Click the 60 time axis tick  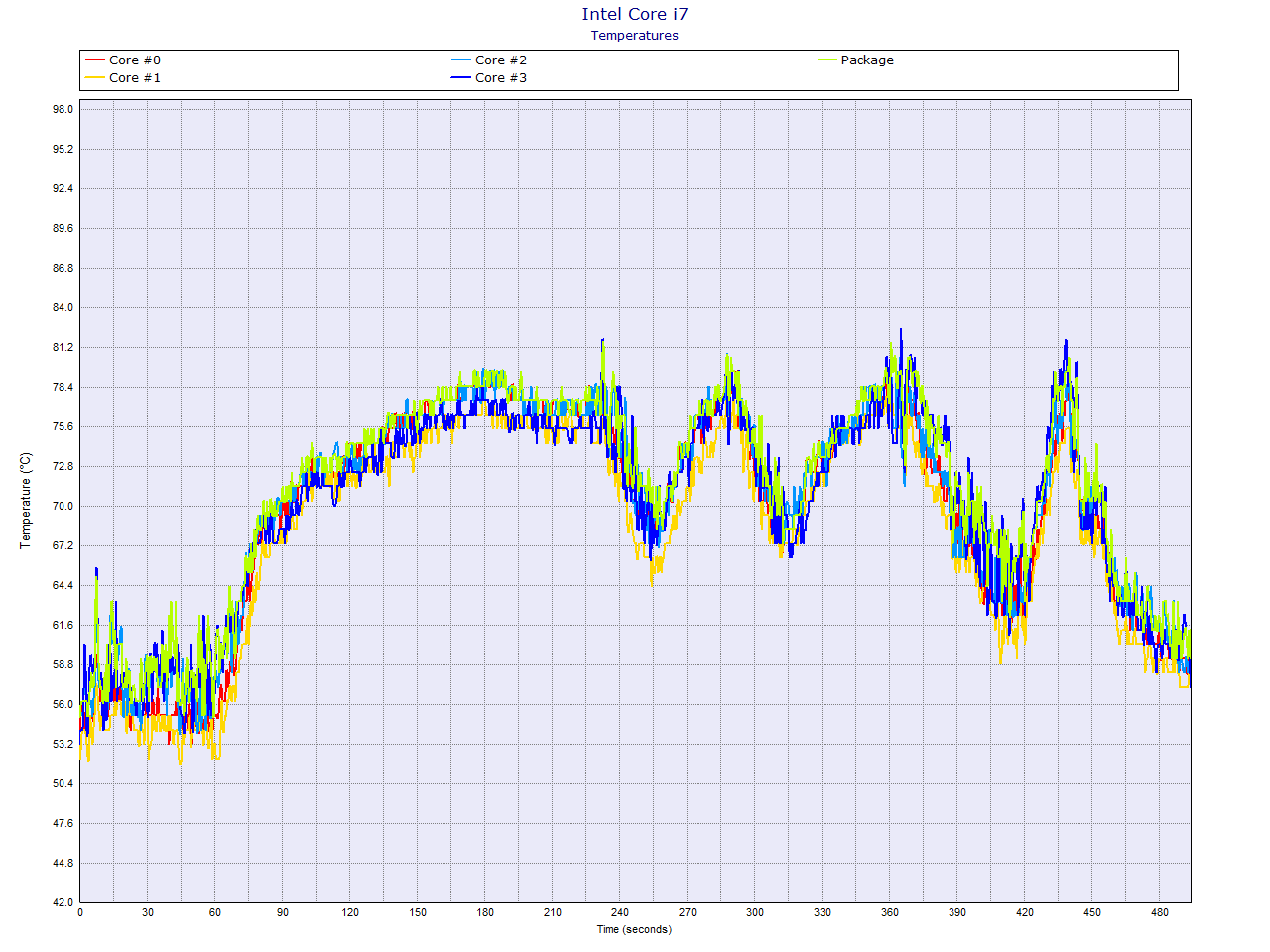tap(215, 912)
